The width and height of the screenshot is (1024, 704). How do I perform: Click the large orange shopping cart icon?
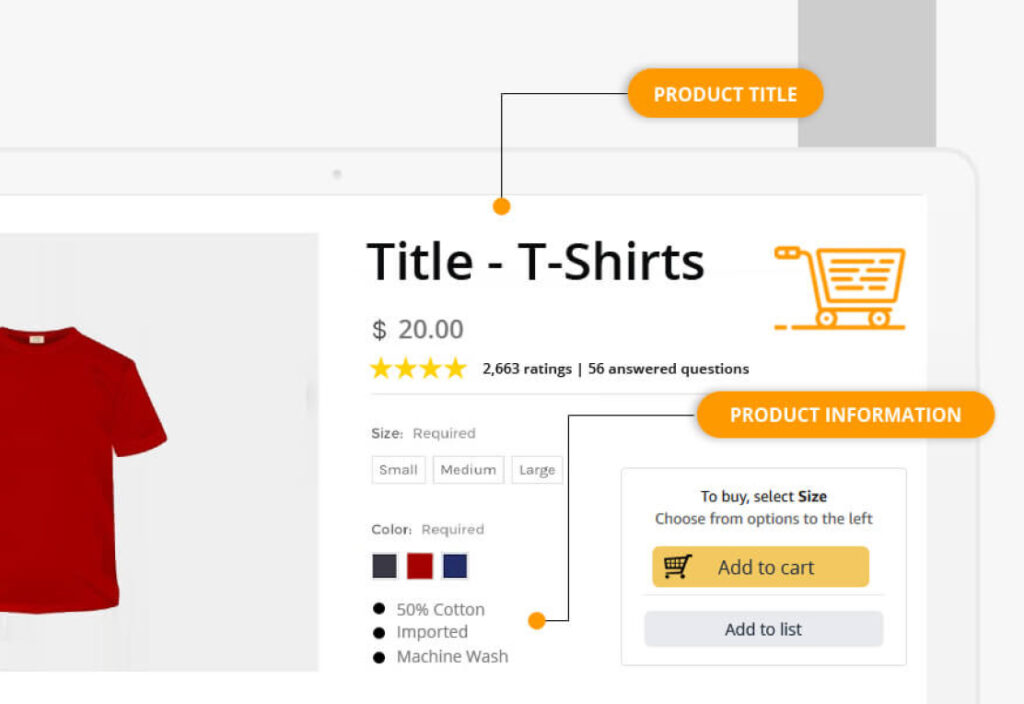(x=841, y=287)
